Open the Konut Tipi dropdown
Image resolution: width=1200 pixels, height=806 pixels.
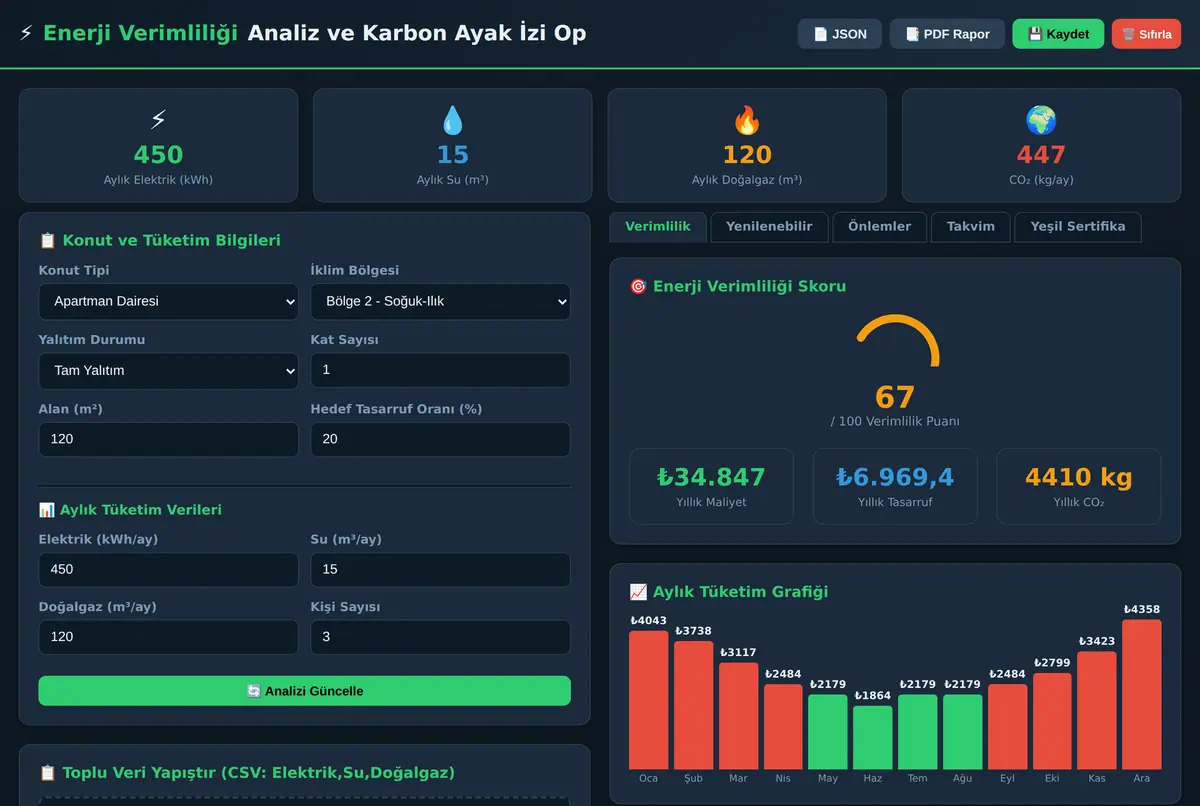click(x=168, y=301)
